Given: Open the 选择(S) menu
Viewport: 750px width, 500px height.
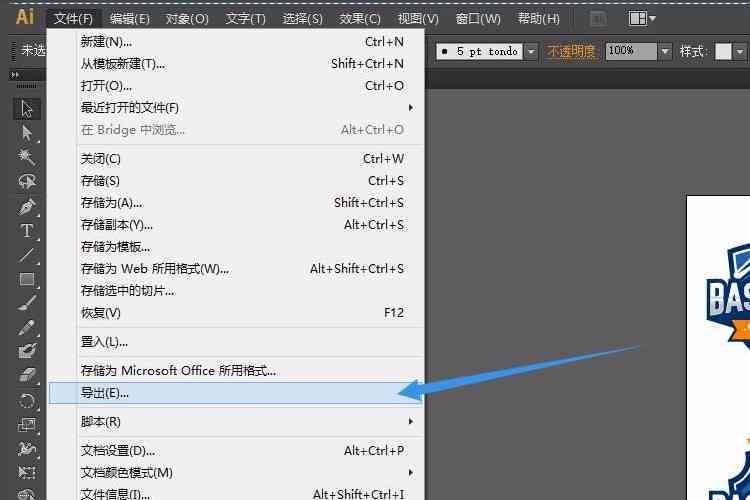Looking at the screenshot, I should (x=302, y=19).
